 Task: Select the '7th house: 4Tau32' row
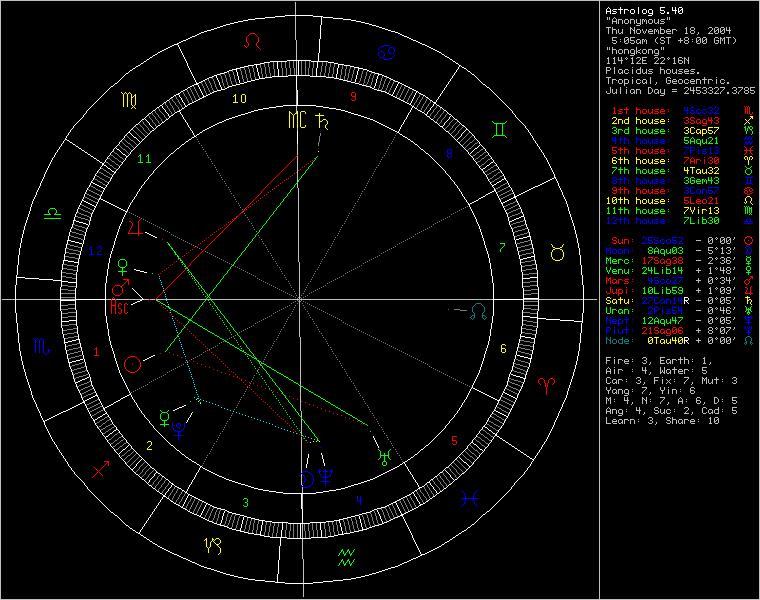coord(682,171)
